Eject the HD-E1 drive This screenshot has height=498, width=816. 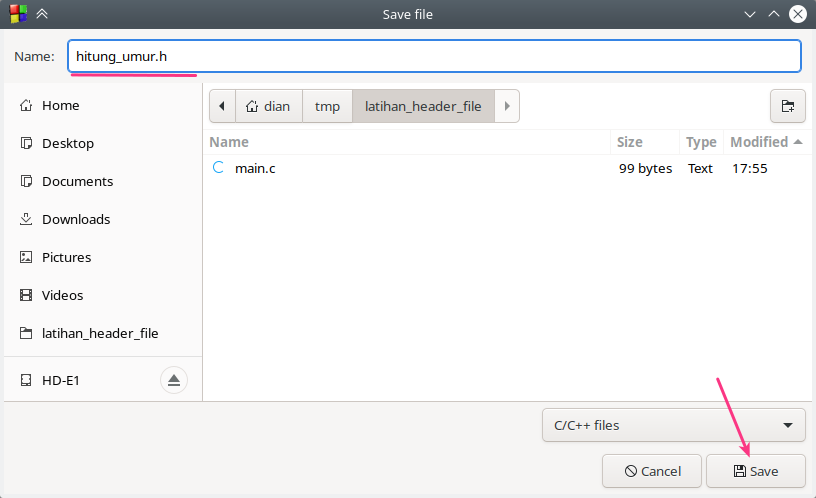[x=173, y=380]
